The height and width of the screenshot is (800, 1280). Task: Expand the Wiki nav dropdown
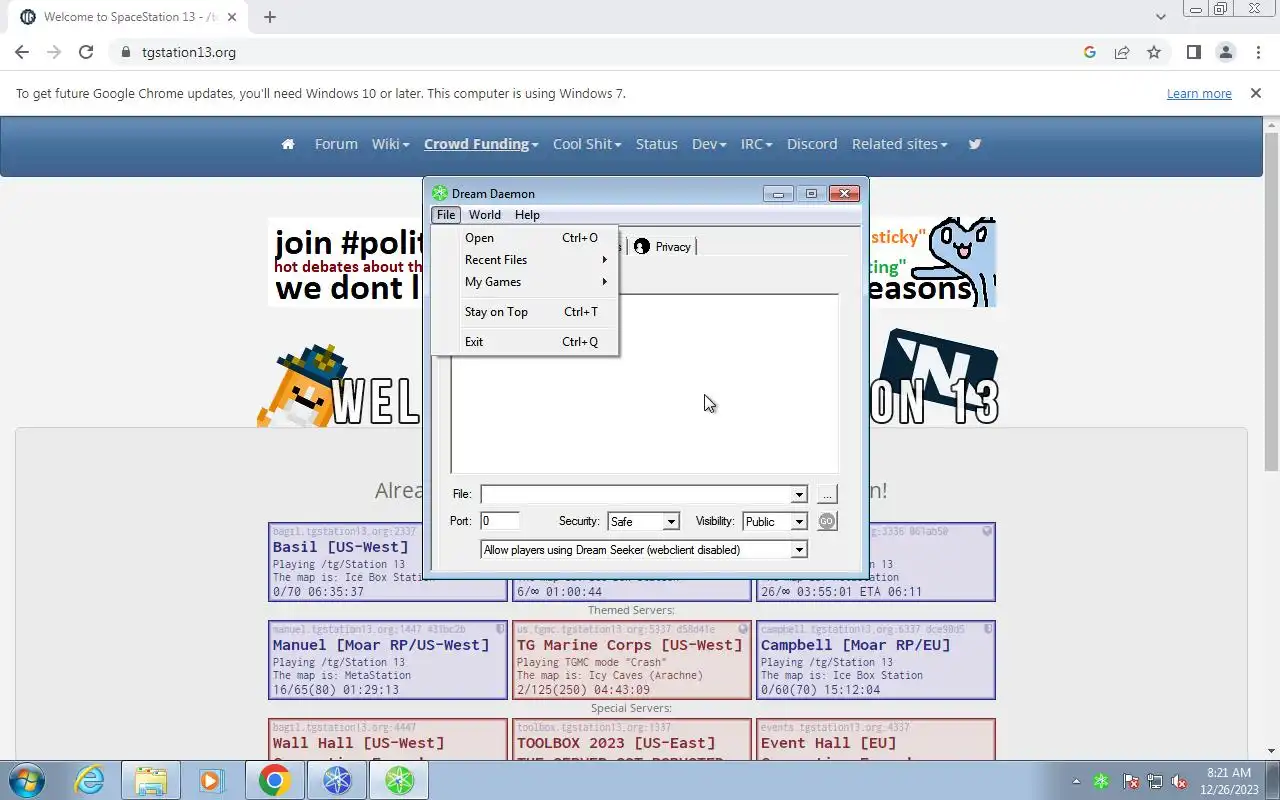click(390, 144)
